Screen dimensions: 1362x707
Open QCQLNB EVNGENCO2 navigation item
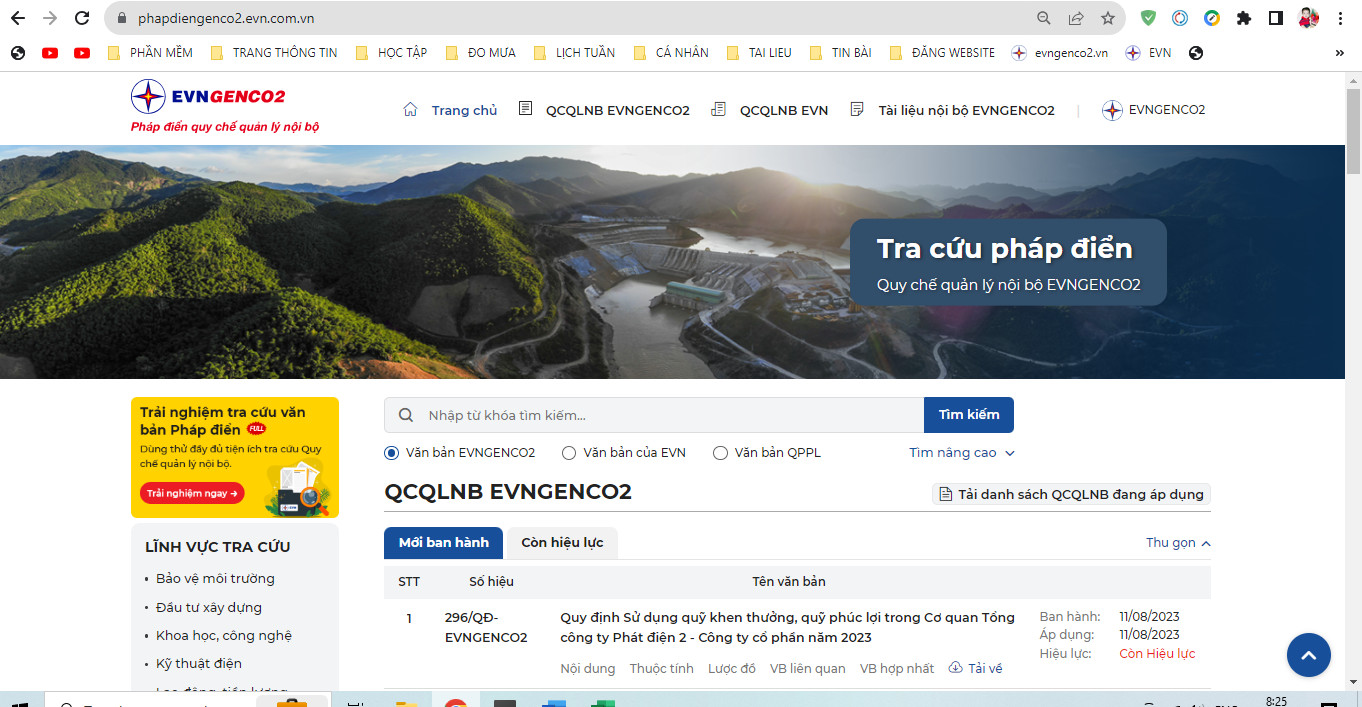point(604,110)
